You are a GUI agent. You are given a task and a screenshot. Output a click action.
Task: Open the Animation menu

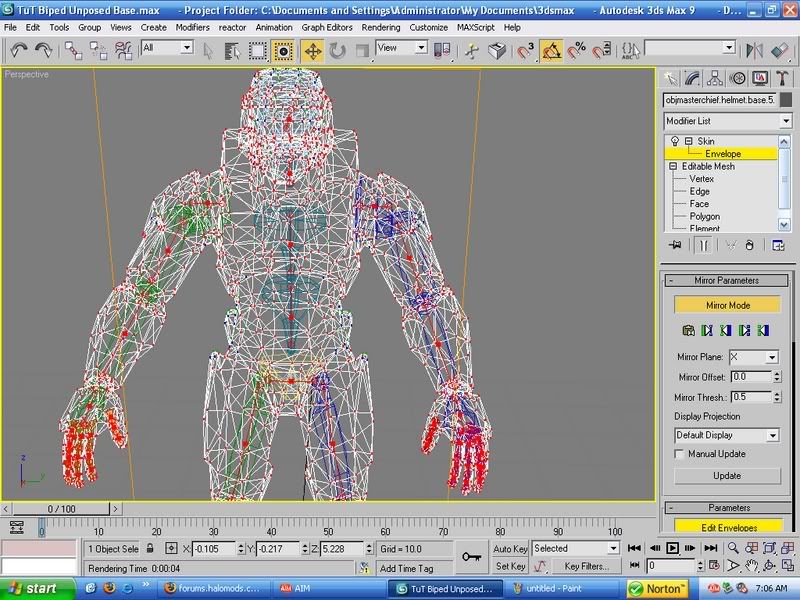pyautogui.click(x=274, y=28)
